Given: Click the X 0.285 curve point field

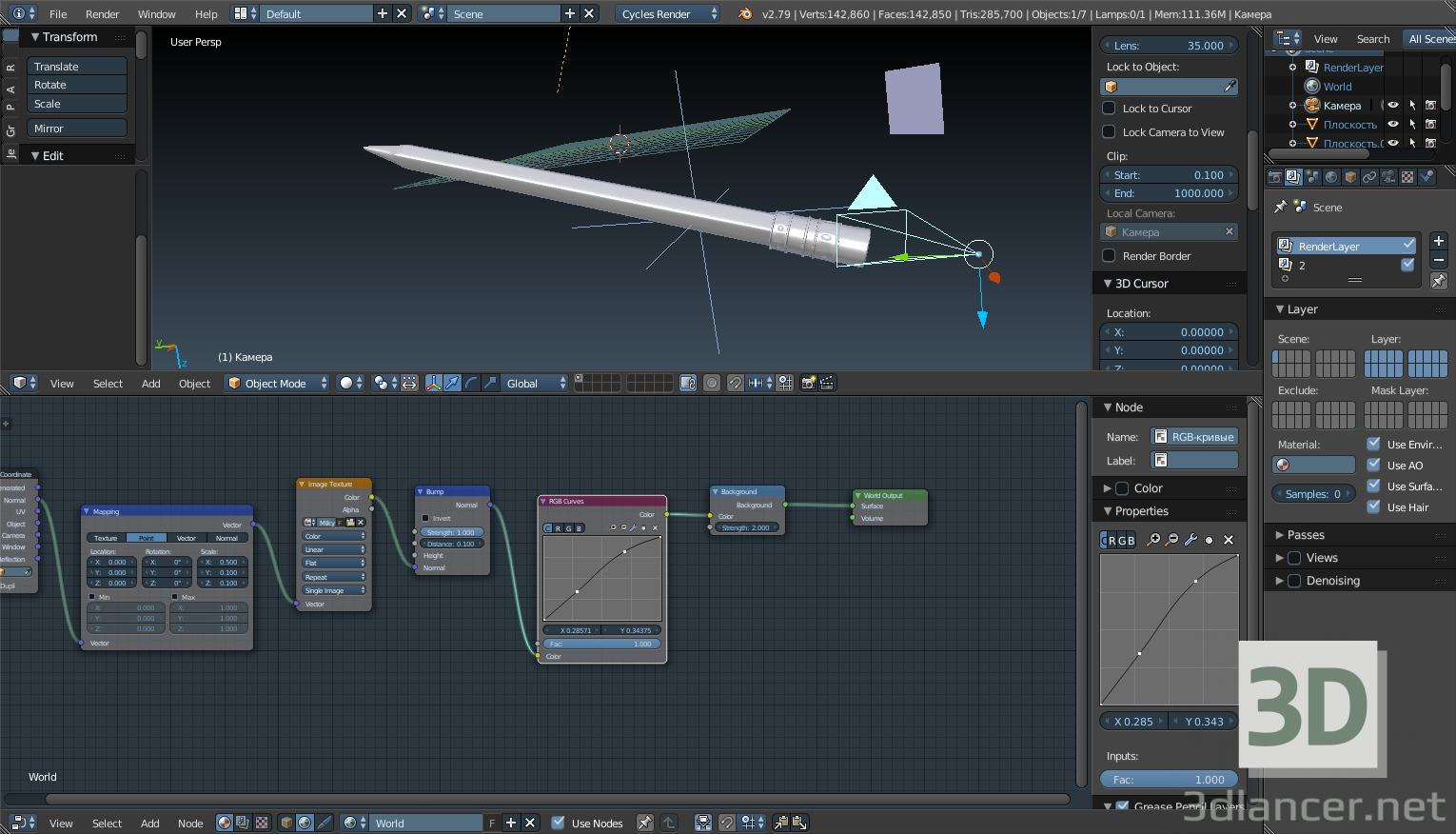Looking at the screenshot, I should point(1132,721).
